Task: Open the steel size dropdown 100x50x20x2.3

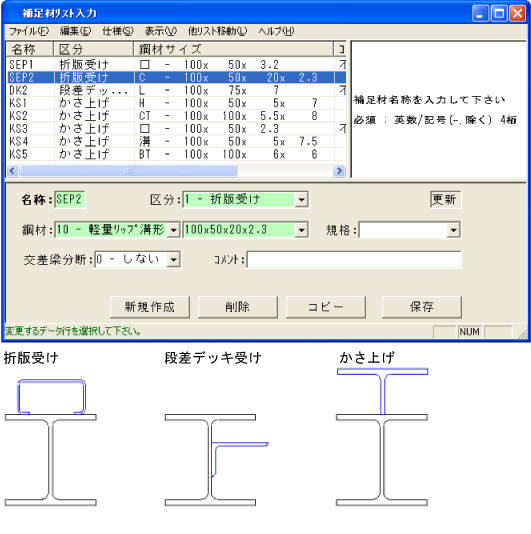Action: click(301, 230)
